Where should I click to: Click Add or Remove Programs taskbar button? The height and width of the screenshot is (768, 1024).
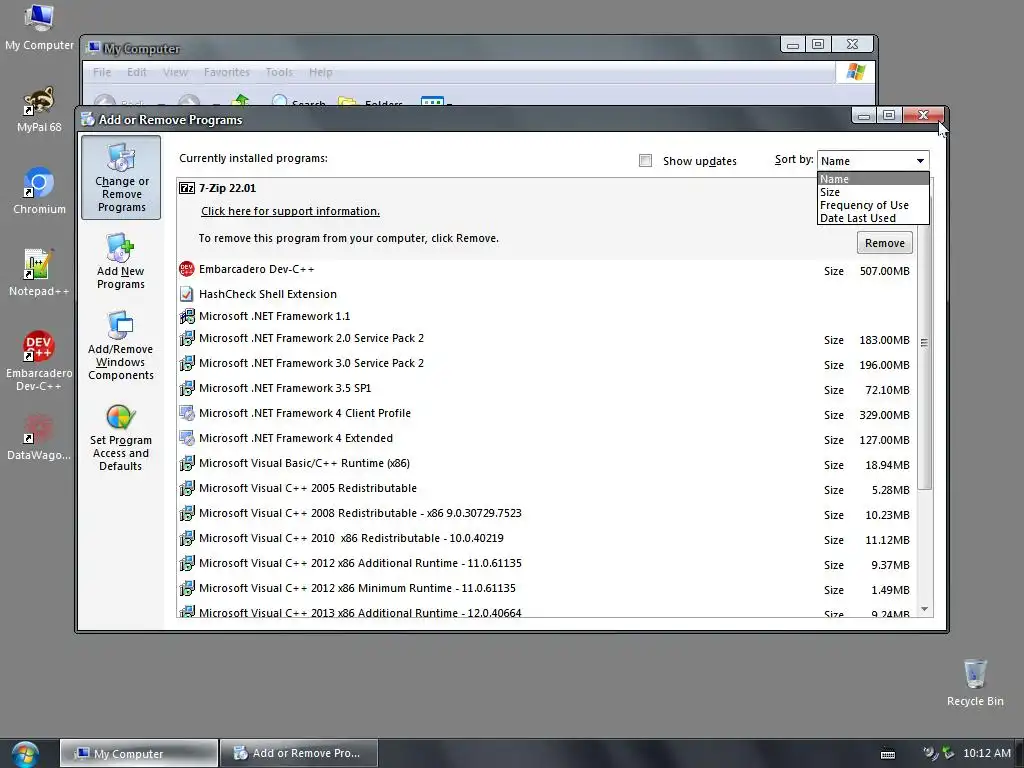tap(299, 754)
